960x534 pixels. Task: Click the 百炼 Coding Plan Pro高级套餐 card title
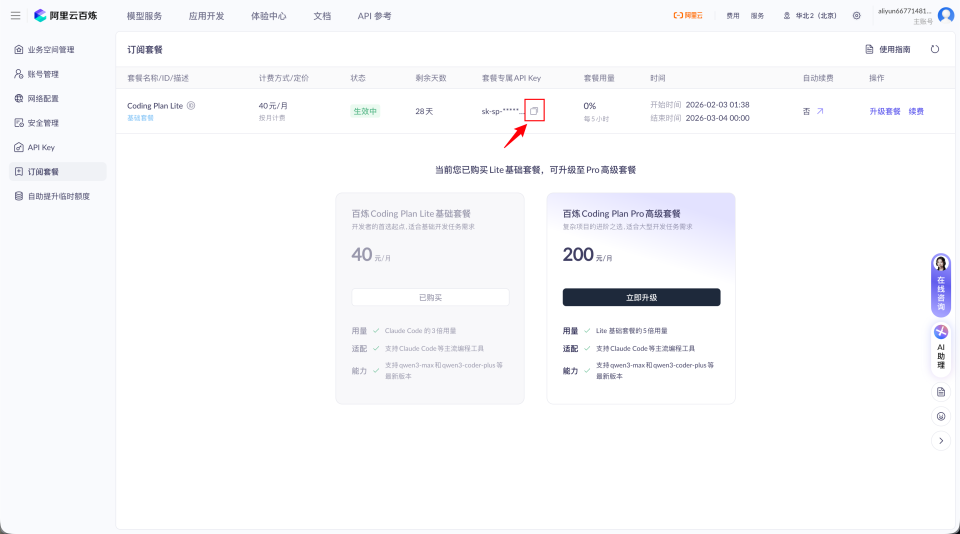[621, 214]
